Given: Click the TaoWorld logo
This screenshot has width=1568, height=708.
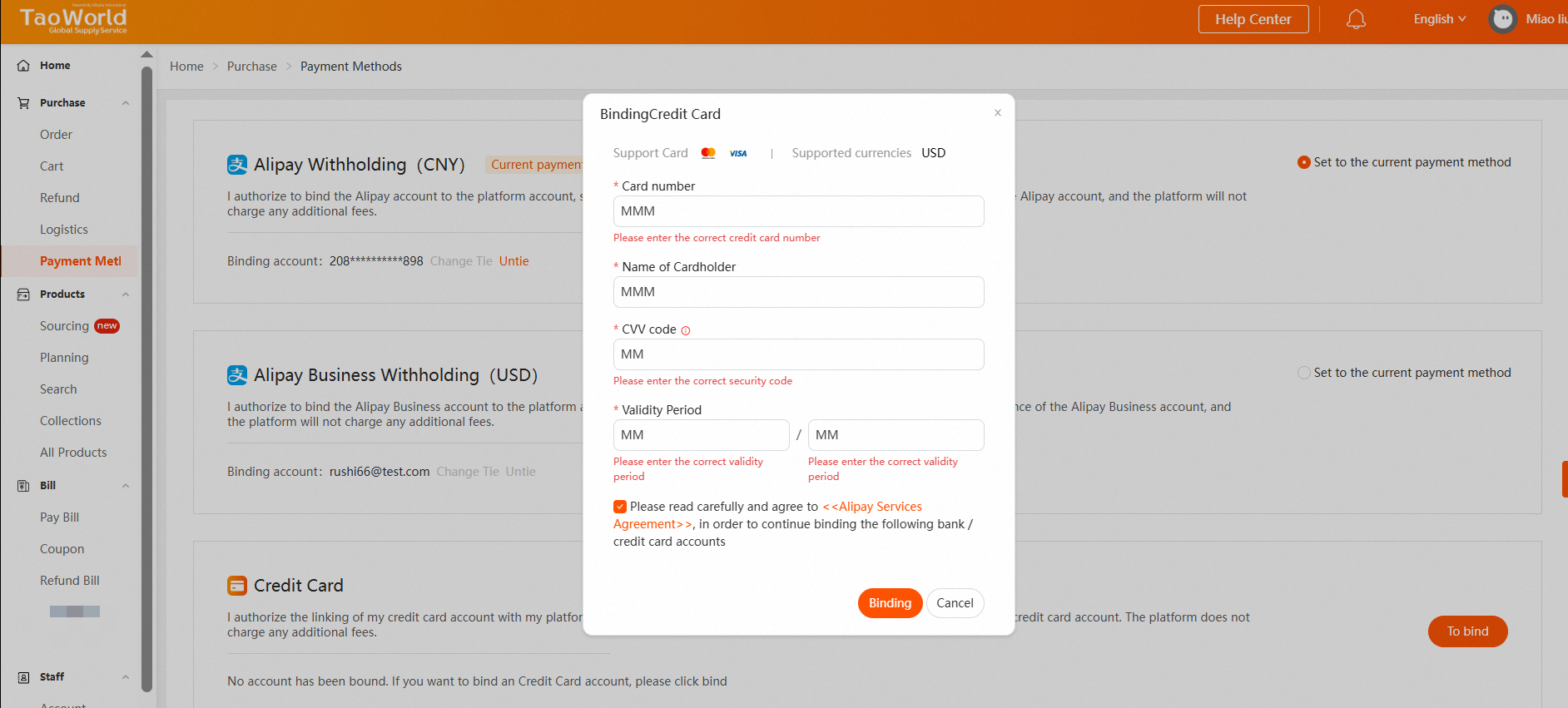Looking at the screenshot, I should coord(73,20).
